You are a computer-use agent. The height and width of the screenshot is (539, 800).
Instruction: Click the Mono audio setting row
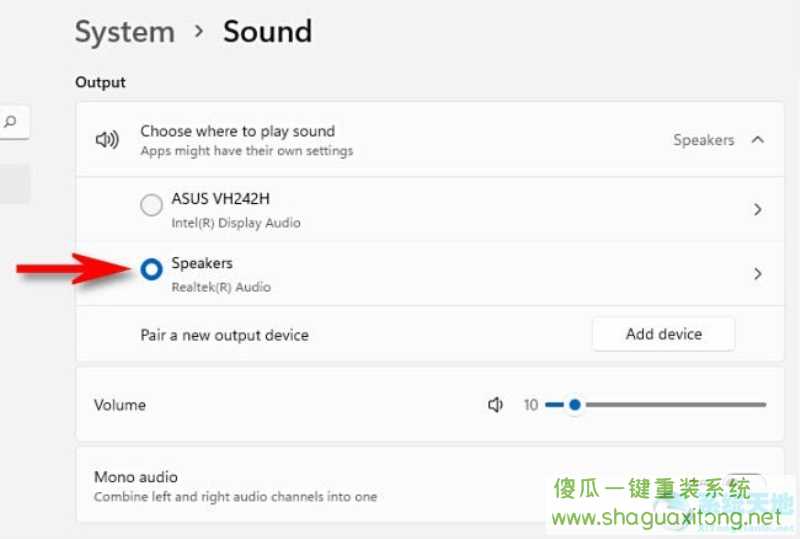click(430, 485)
